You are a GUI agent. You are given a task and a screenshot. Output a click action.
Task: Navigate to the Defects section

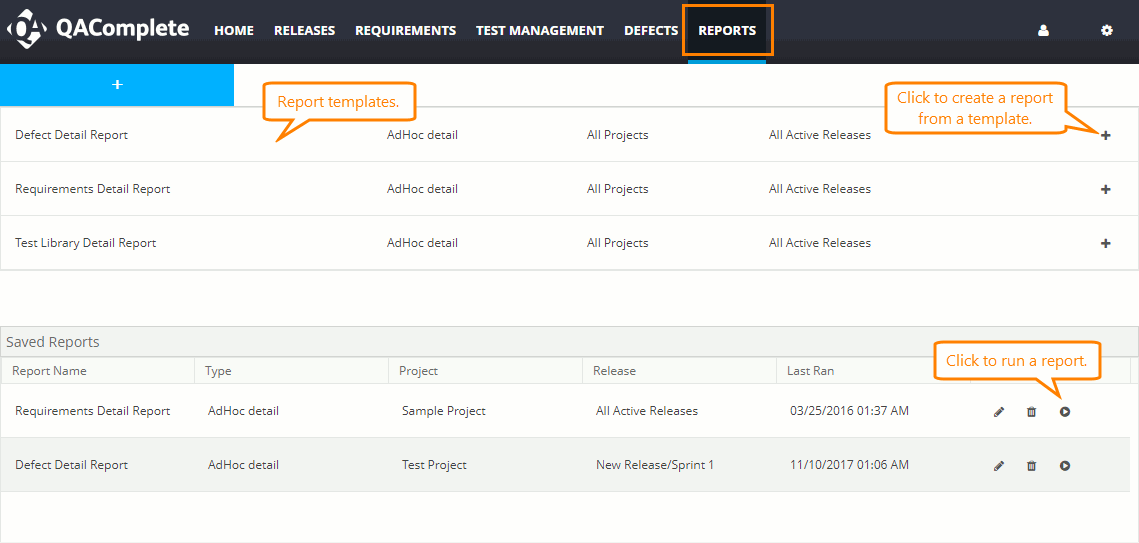tap(651, 31)
